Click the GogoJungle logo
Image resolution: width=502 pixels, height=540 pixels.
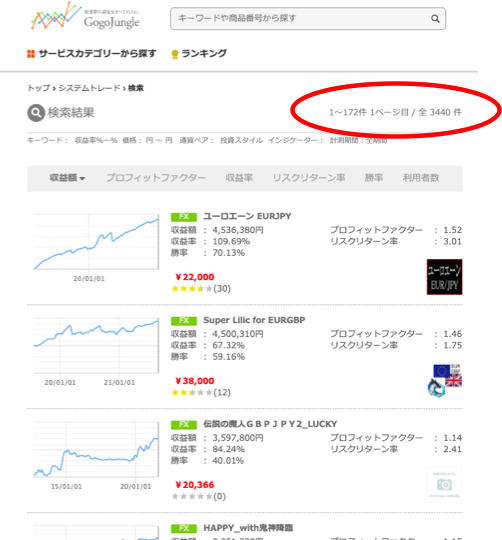85,16
